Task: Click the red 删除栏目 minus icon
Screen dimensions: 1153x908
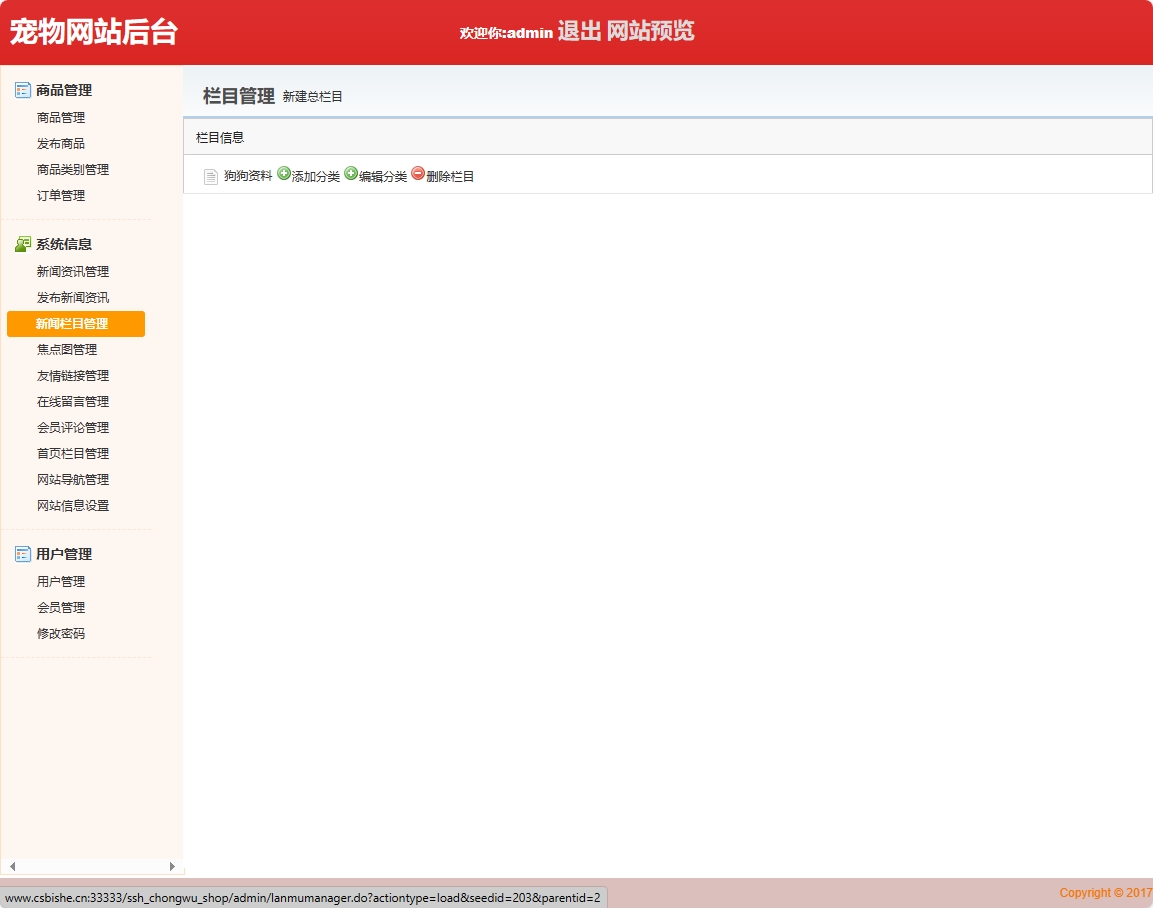Action: click(418, 174)
